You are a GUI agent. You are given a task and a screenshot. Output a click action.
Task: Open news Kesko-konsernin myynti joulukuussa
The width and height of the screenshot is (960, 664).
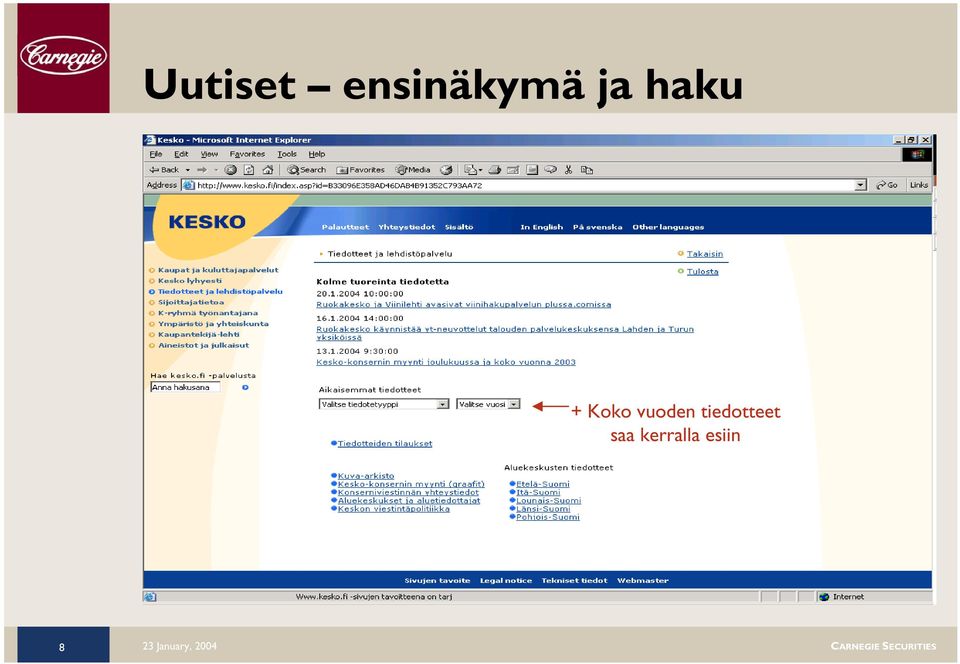coord(446,362)
